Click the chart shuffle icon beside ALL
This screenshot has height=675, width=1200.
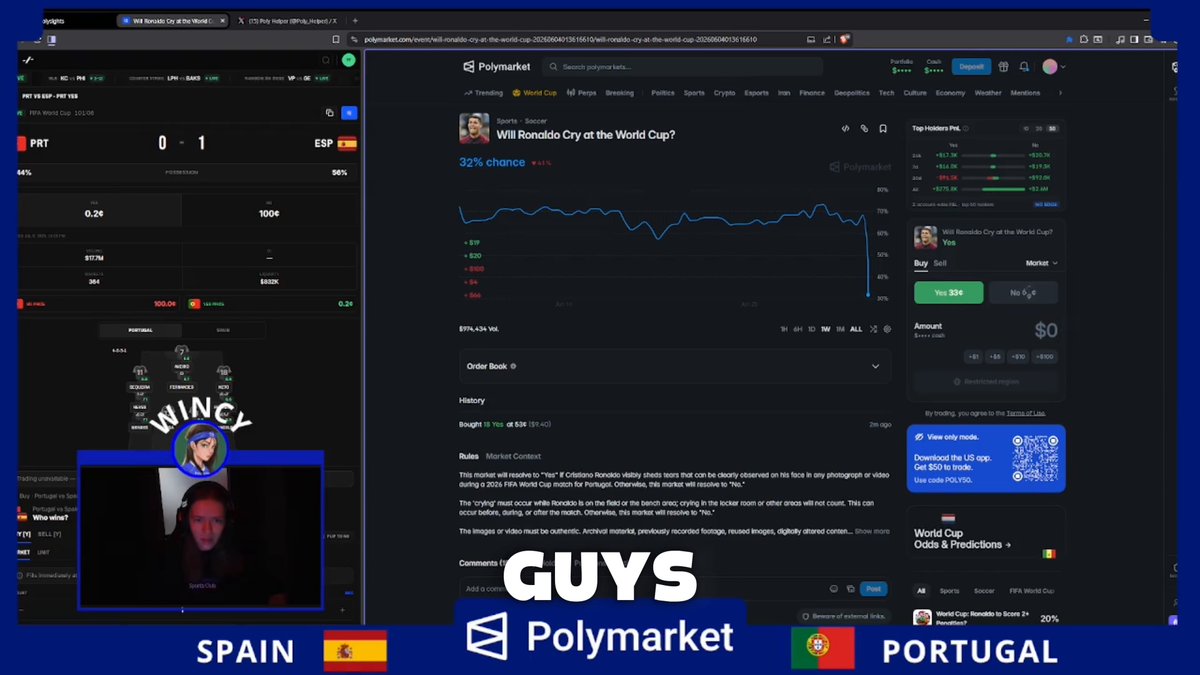pyautogui.click(x=873, y=329)
